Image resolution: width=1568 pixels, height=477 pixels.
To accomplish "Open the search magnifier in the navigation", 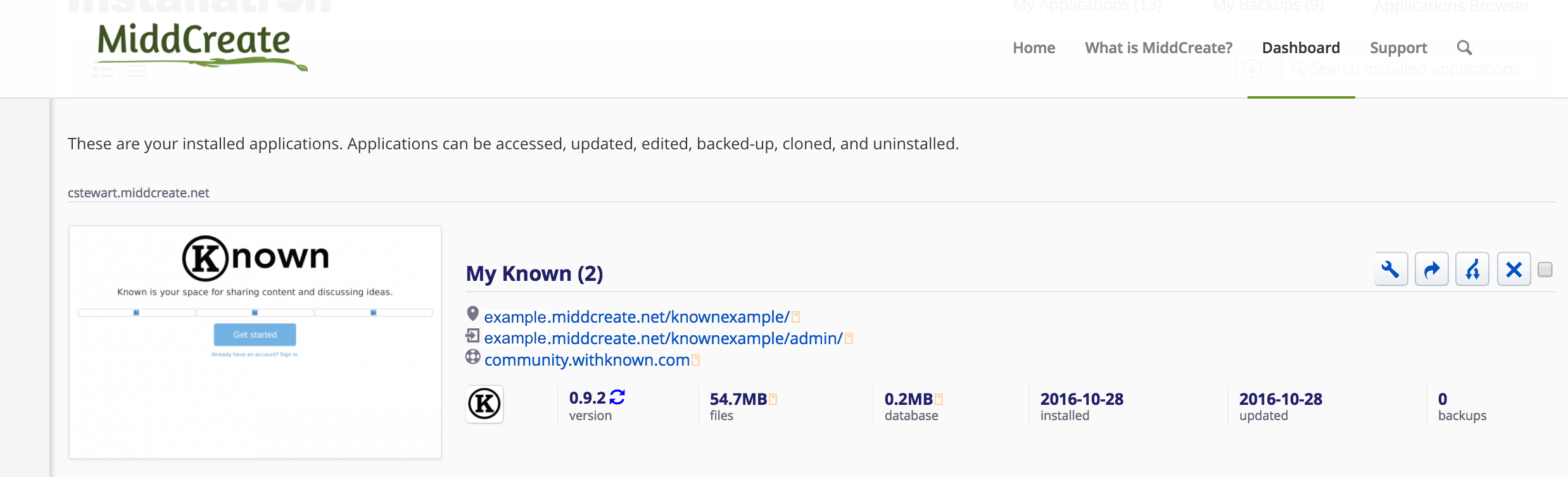I will pos(1464,48).
